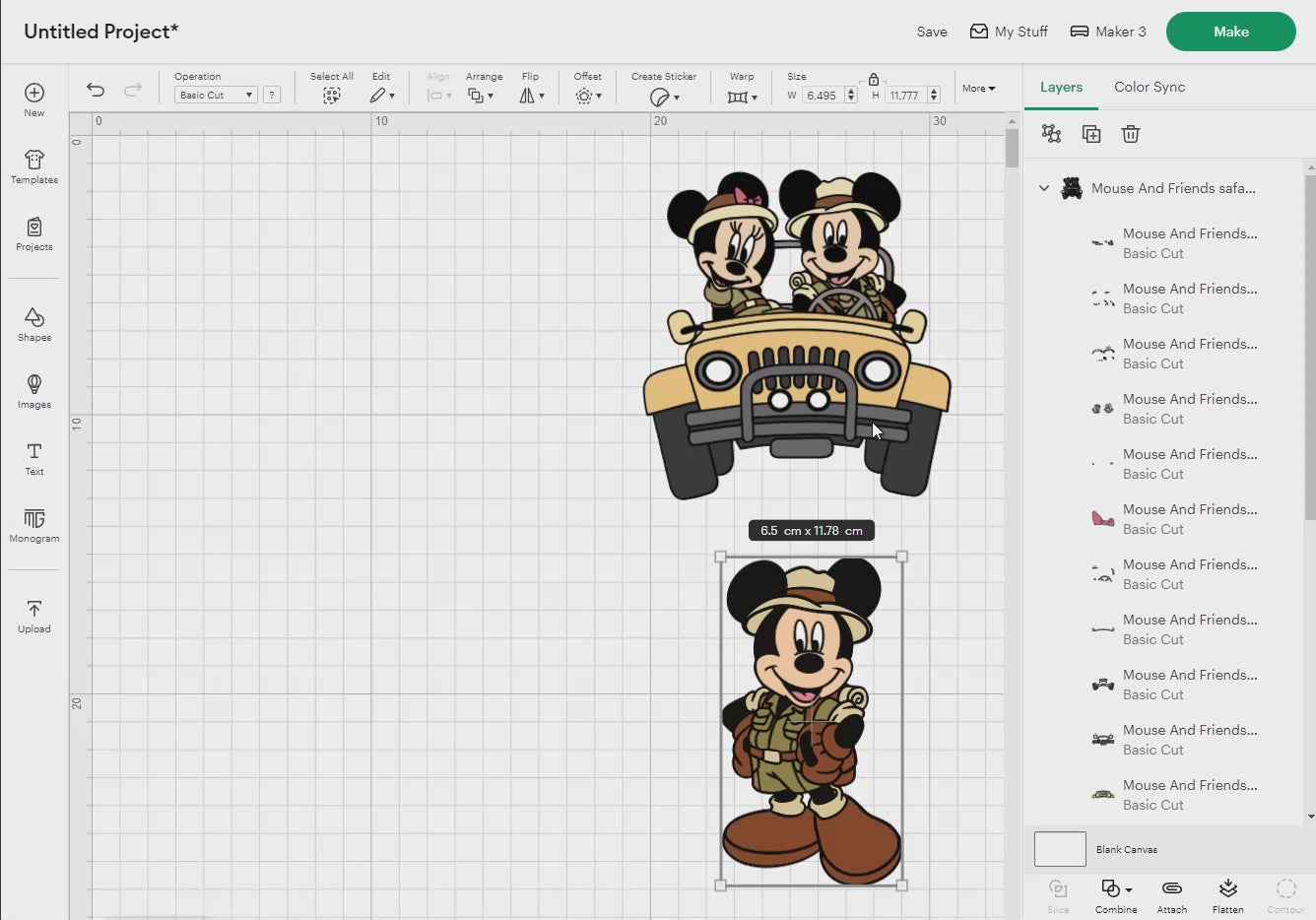Click the Redo arrow

click(132, 90)
